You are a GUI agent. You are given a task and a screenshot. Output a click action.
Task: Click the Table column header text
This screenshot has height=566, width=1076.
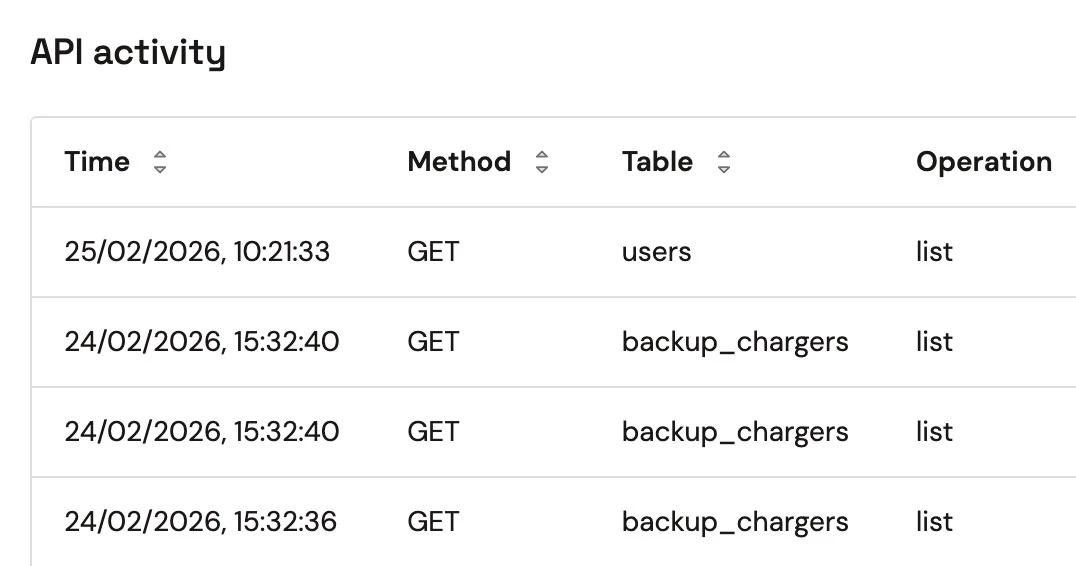[657, 162]
